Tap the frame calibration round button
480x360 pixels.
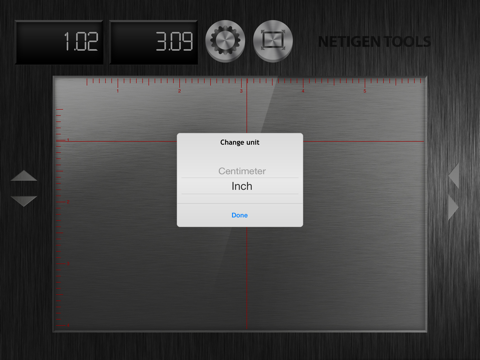[273, 41]
